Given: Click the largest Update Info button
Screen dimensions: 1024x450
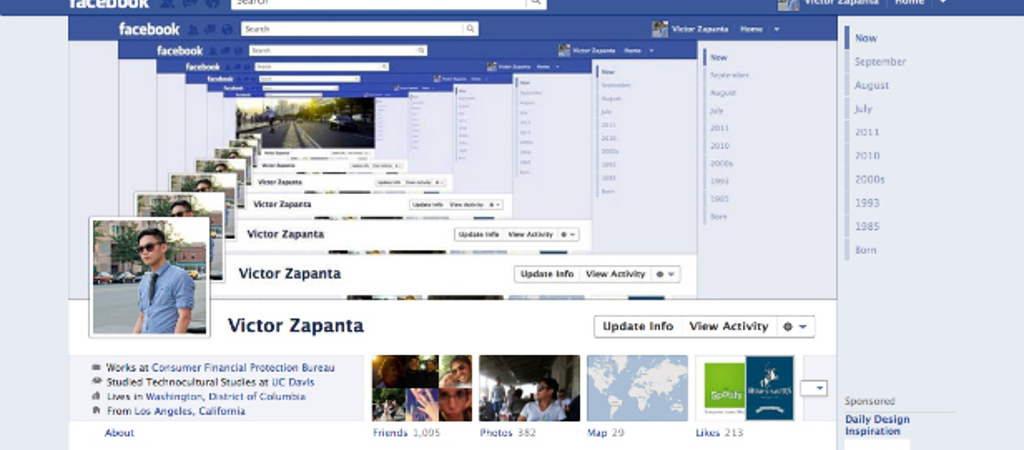Looking at the screenshot, I should [637, 327].
